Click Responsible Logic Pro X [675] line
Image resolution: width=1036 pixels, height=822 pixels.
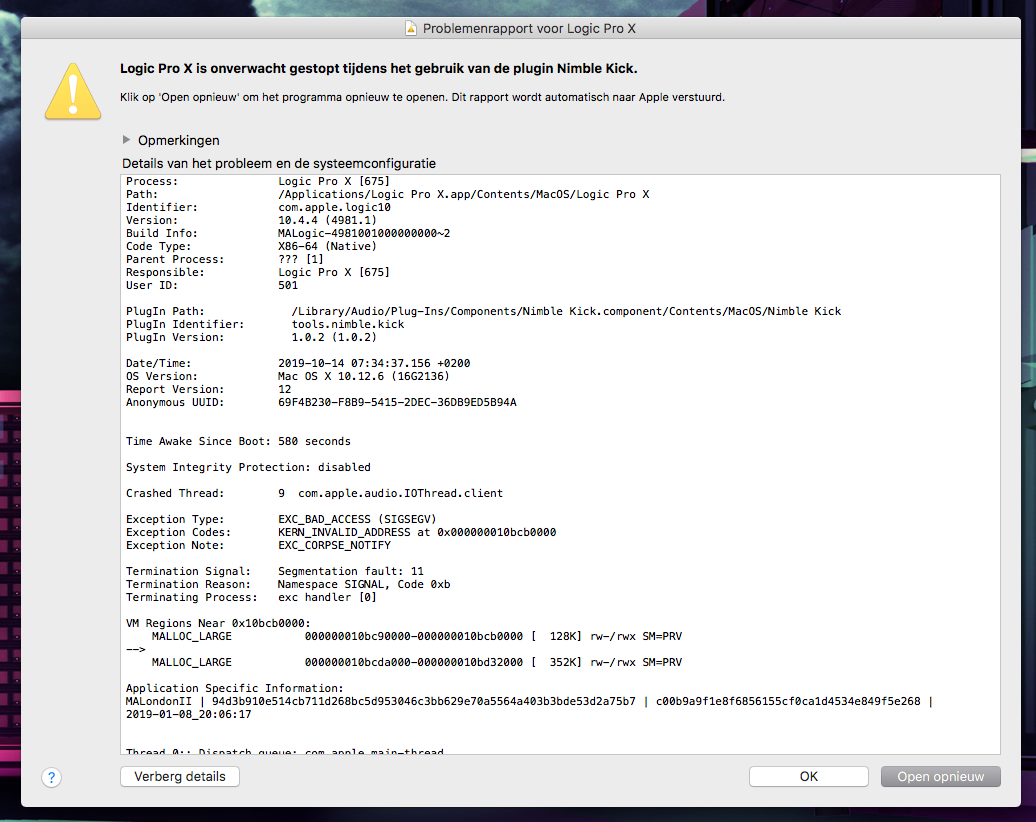pos(258,272)
